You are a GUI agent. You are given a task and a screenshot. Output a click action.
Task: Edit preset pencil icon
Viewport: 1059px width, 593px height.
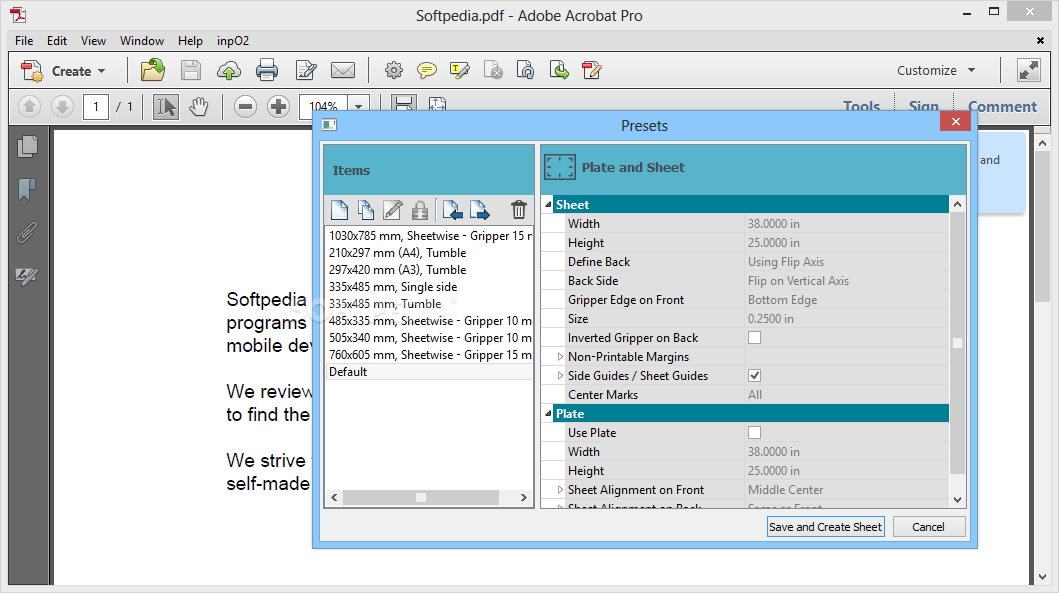coord(392,210)
